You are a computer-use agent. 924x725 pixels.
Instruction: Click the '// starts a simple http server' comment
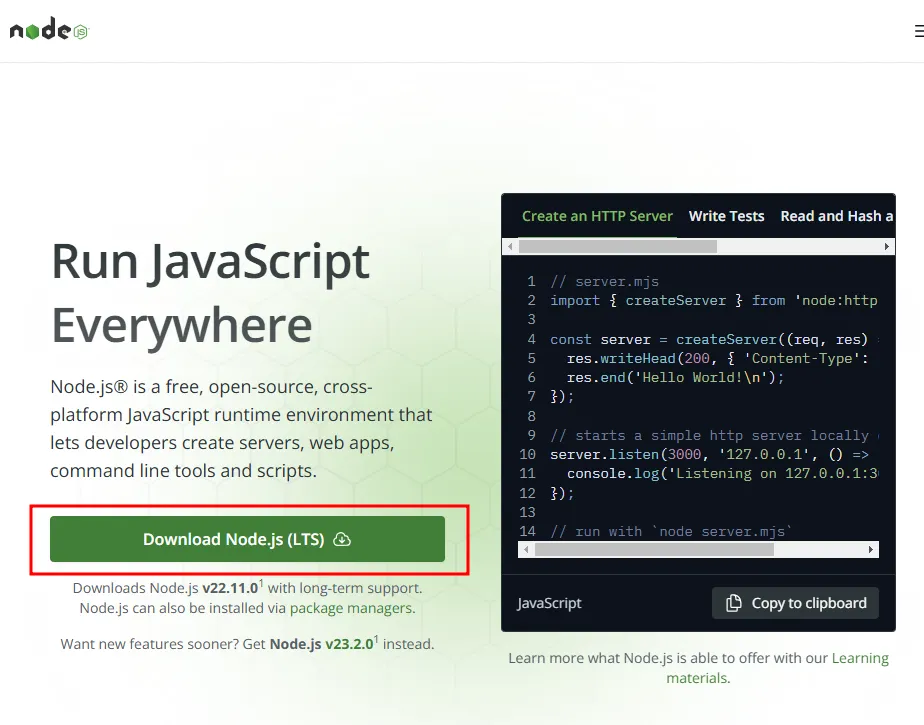coord(714,436)
